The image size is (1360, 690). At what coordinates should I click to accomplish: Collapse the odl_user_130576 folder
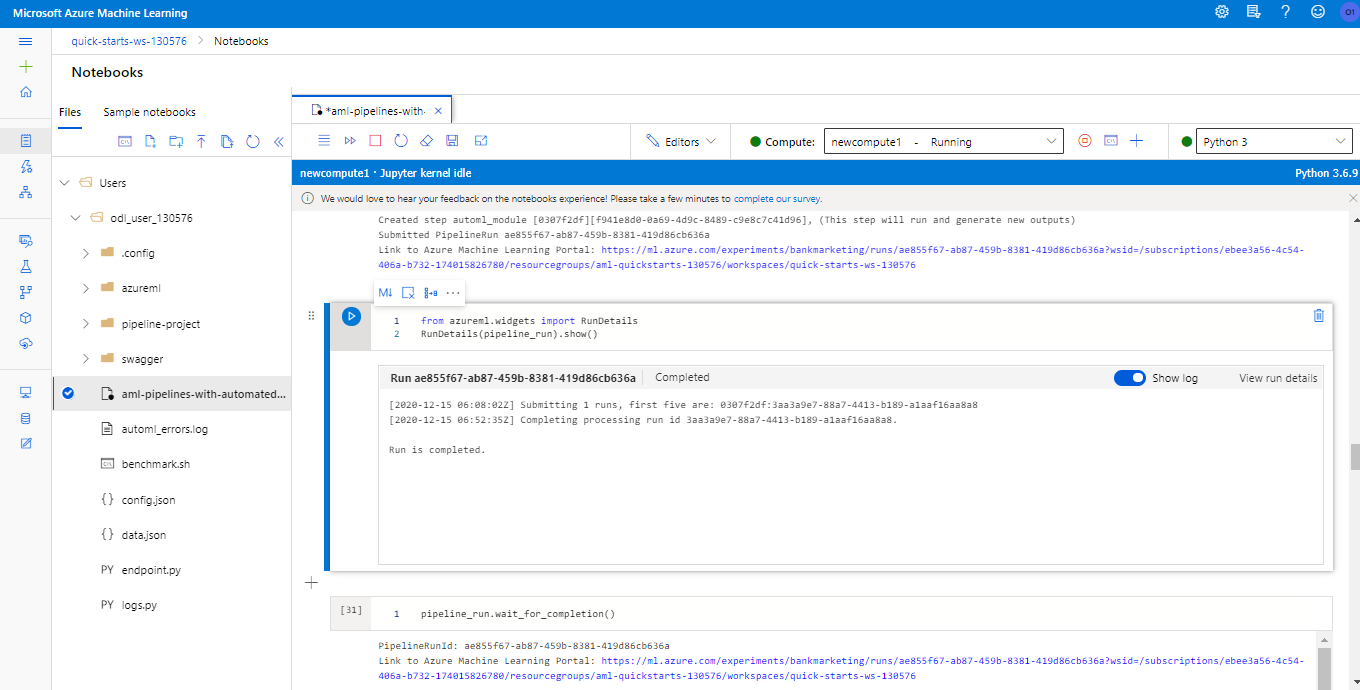click(x=75, y=218)
